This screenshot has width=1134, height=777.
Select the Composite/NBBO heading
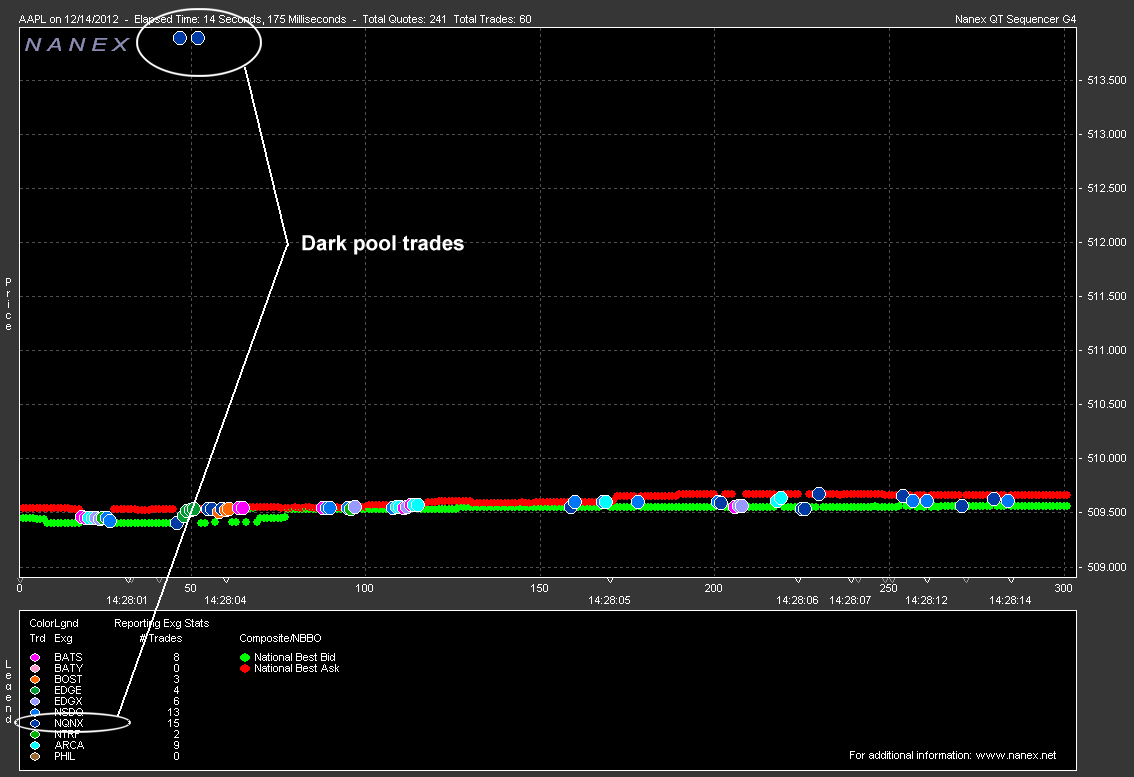click(x=280, y=639)
